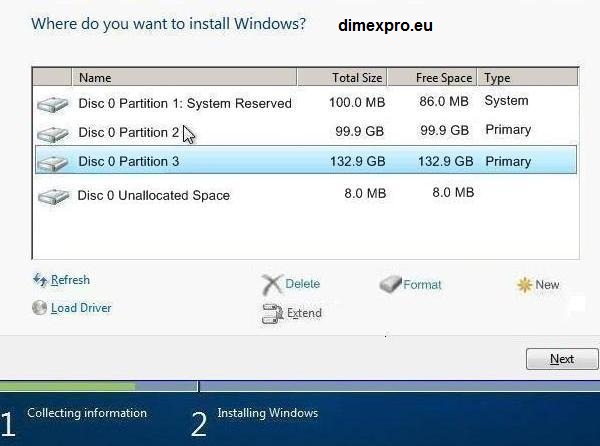Click the Load Driver disc icon
This screenshot has height=446, width=600.
click(40, 308)
